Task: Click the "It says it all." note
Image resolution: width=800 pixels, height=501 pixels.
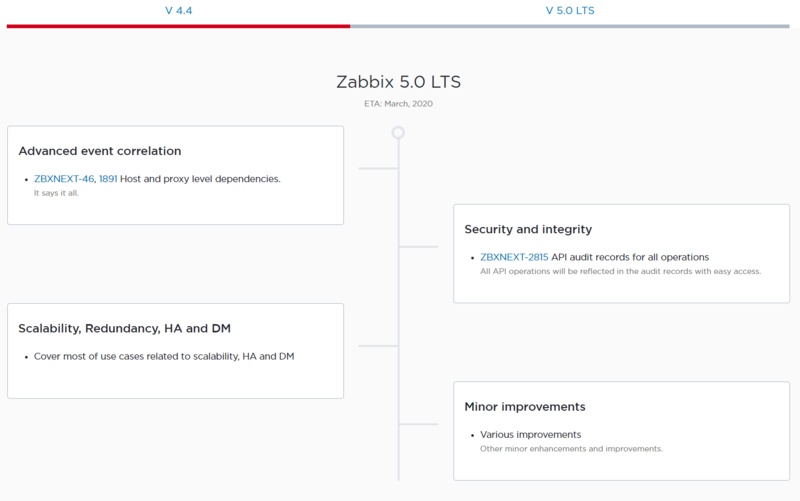Action: 56,193
